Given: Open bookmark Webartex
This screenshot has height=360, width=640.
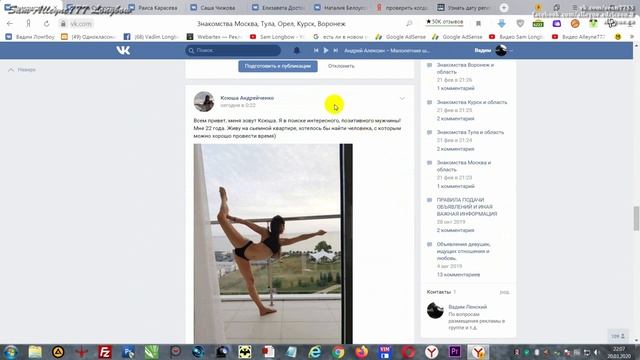Looking at the screenshot, I should [x=215, y=37].
